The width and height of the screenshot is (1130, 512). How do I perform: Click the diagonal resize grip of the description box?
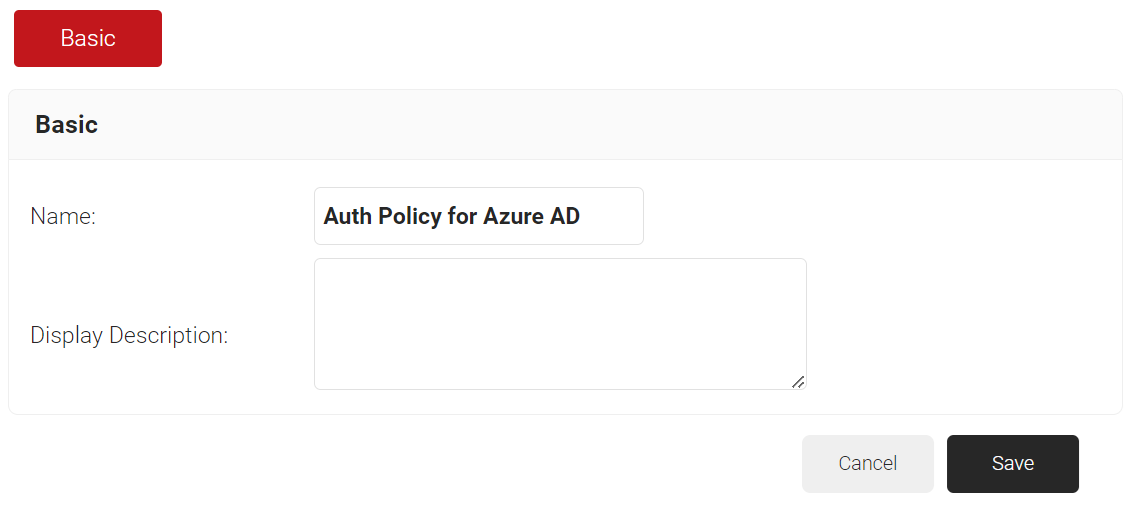(x=798, y=381)
